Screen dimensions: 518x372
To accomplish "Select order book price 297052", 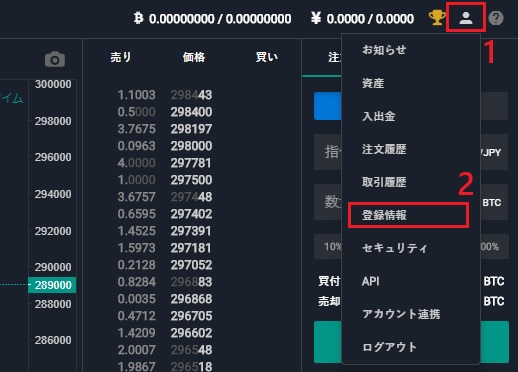I will pyautogui.click(x=191, y=265).
